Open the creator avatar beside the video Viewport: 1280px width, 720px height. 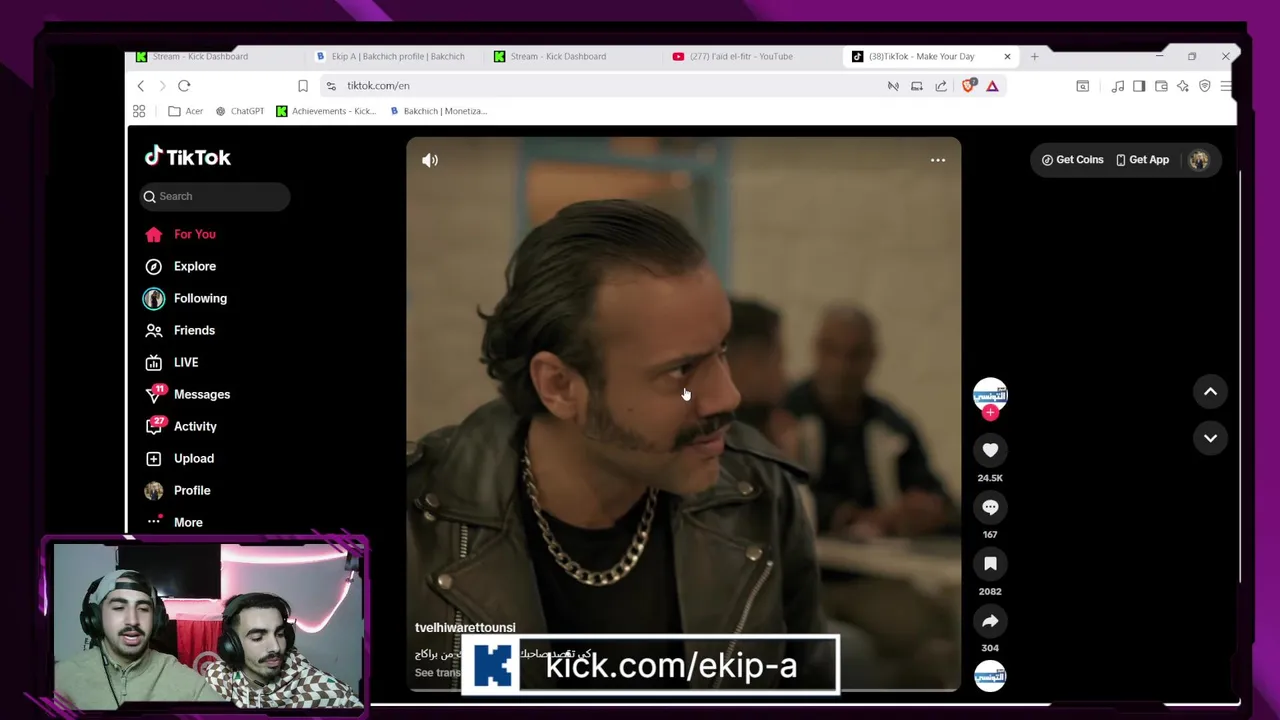click(x=990, y=393)
